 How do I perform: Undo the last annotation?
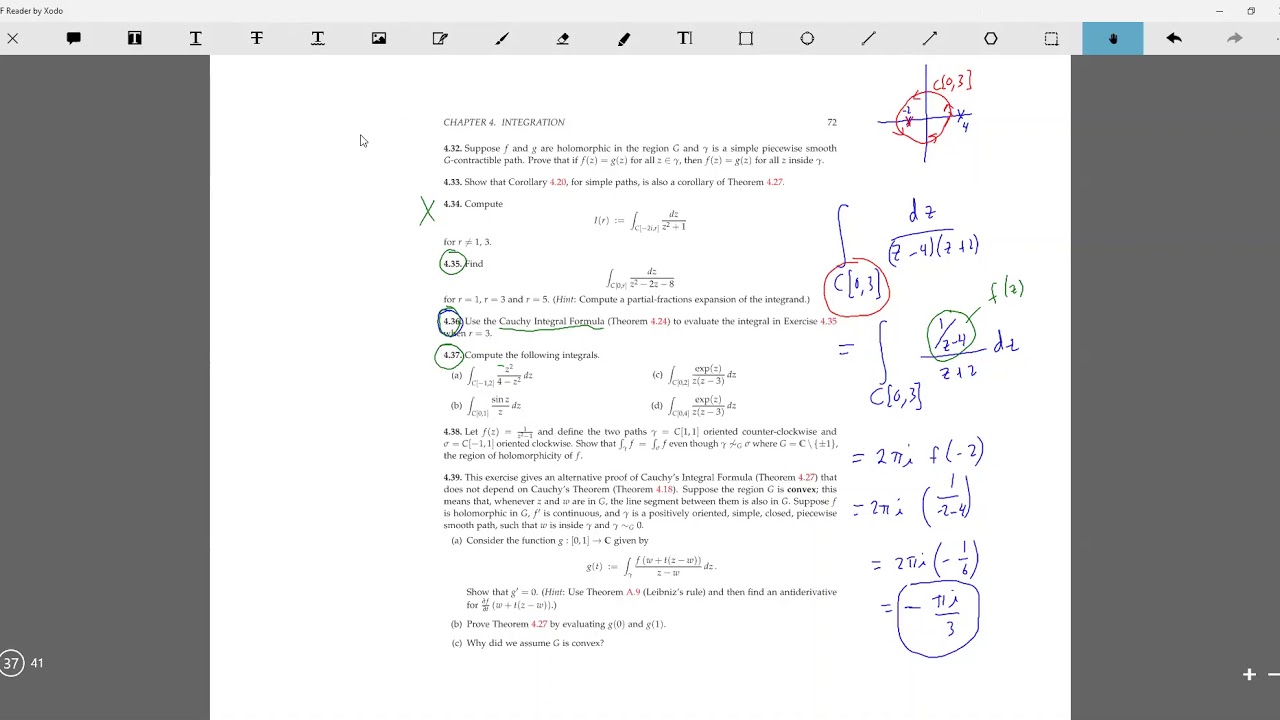pyautogui.click(x=1174, y=38)
